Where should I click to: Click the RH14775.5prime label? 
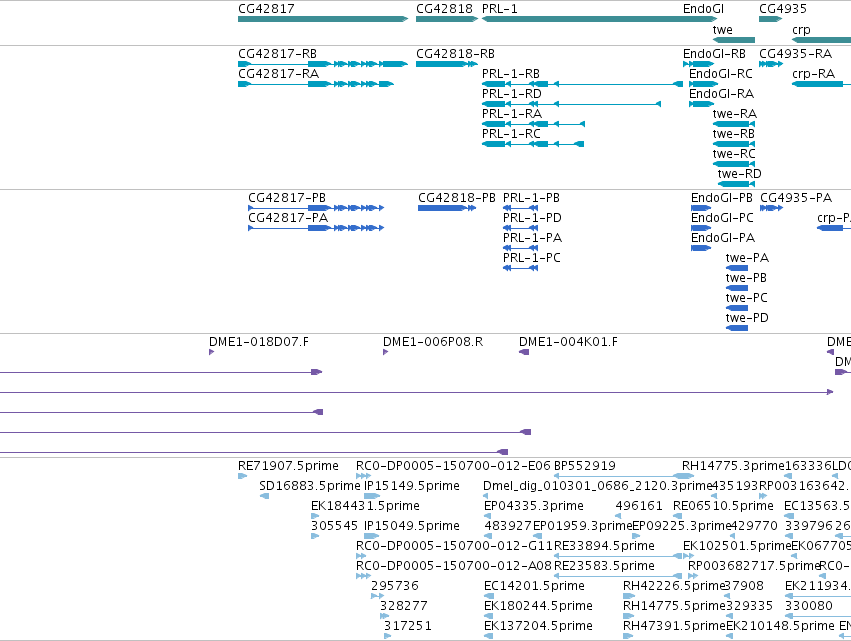[675, 606]
